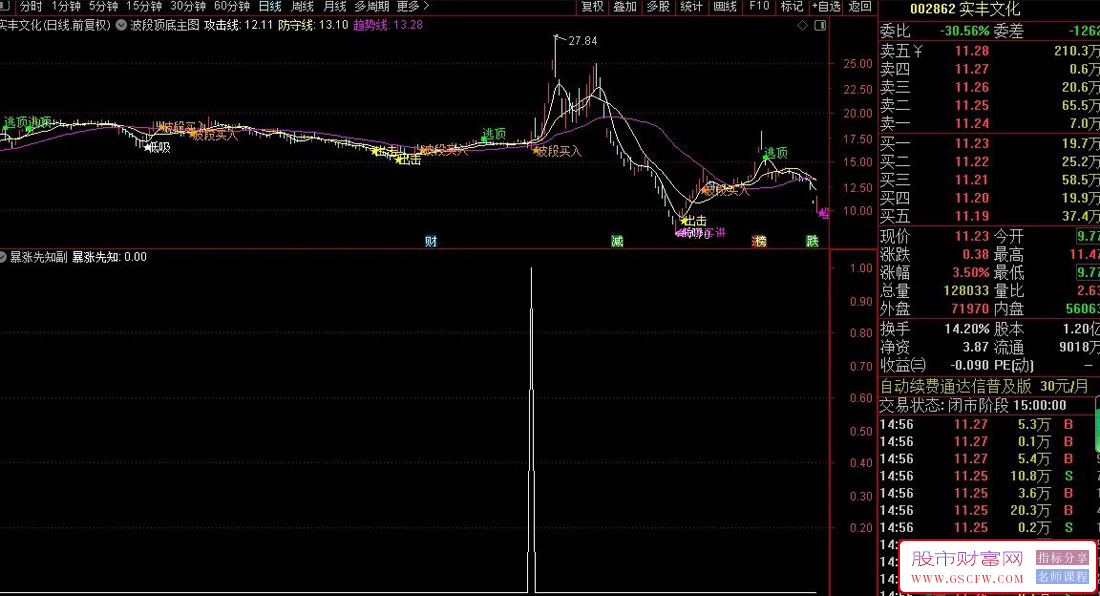Select the 30分钟 period tab
The height and width of the screenshot is (596, 1100).
pyautogui.click(x=188, y=6)
